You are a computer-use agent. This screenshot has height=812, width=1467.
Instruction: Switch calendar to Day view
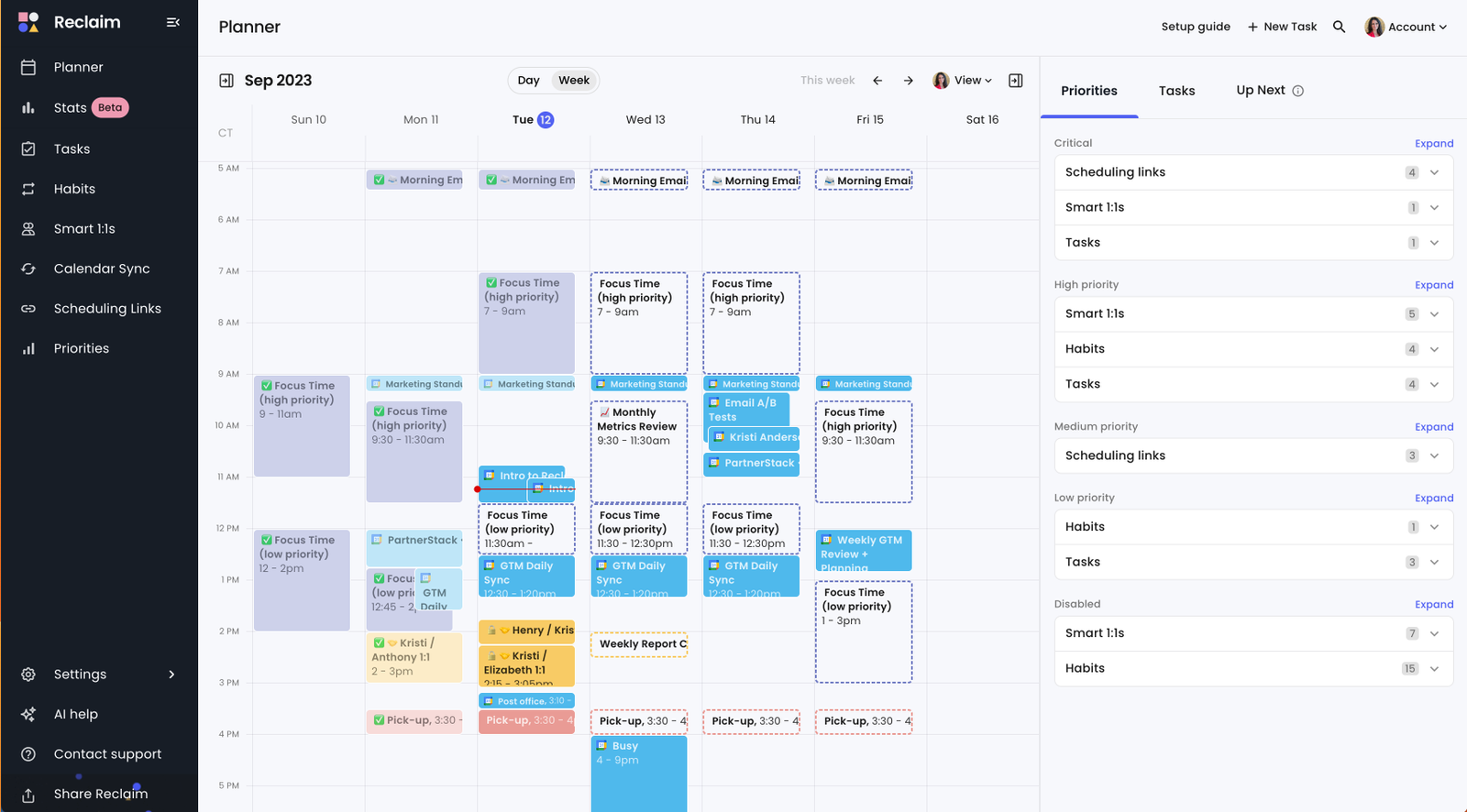pyautogui.click(x=528, y=81)
